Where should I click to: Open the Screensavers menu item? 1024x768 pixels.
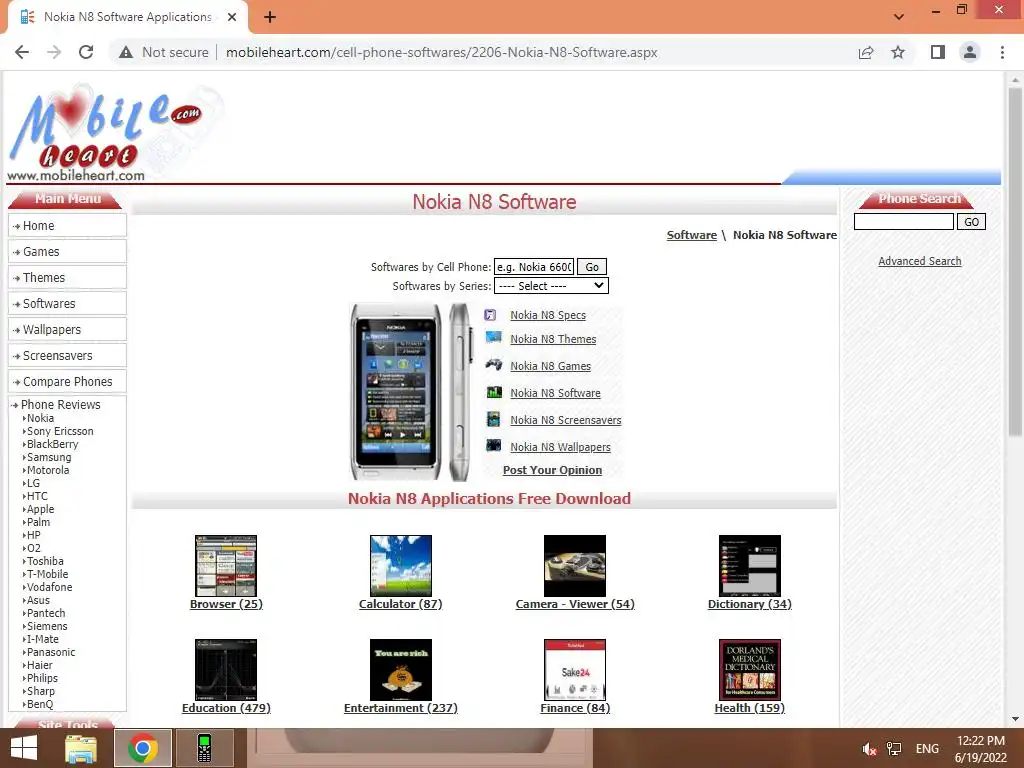67,356
